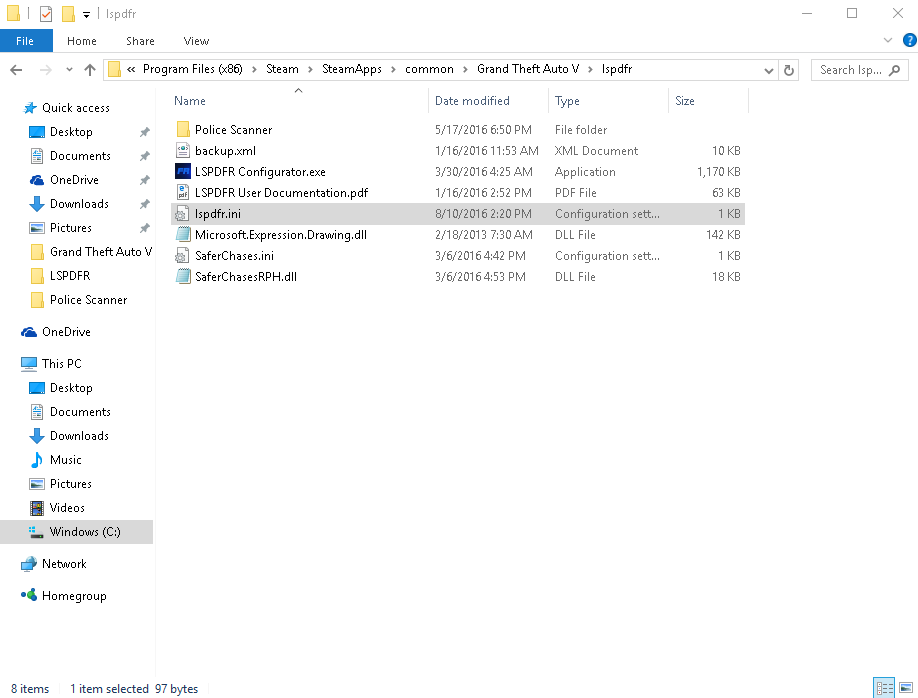Go to the common breadcrumb
Viewport: 918px width, 698px height.
[429, 69]
